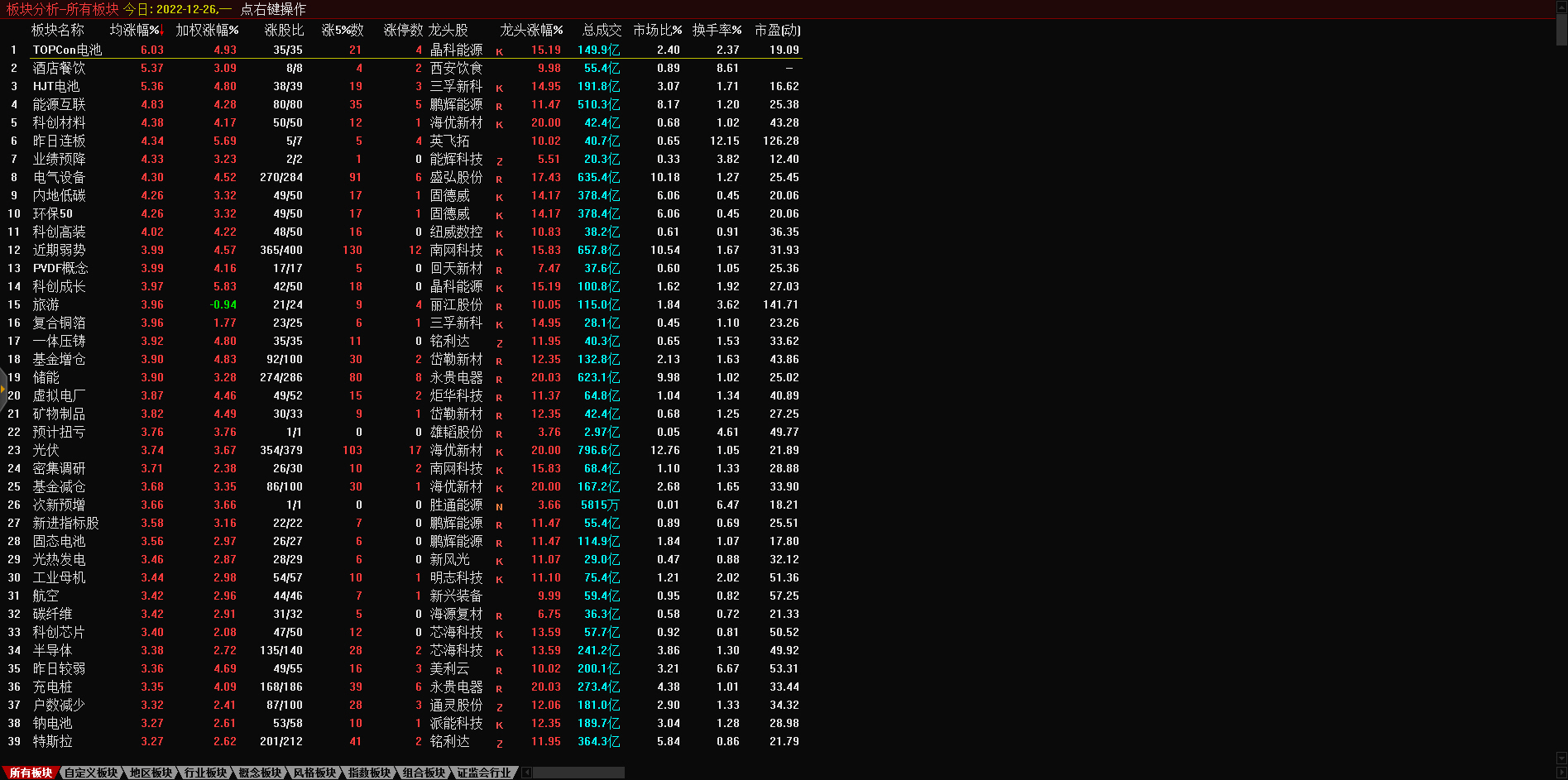Screen dimensions: 1568x780
Task: Click the K marker beside 晶科能源 in row 1
Action: [499, 51]
